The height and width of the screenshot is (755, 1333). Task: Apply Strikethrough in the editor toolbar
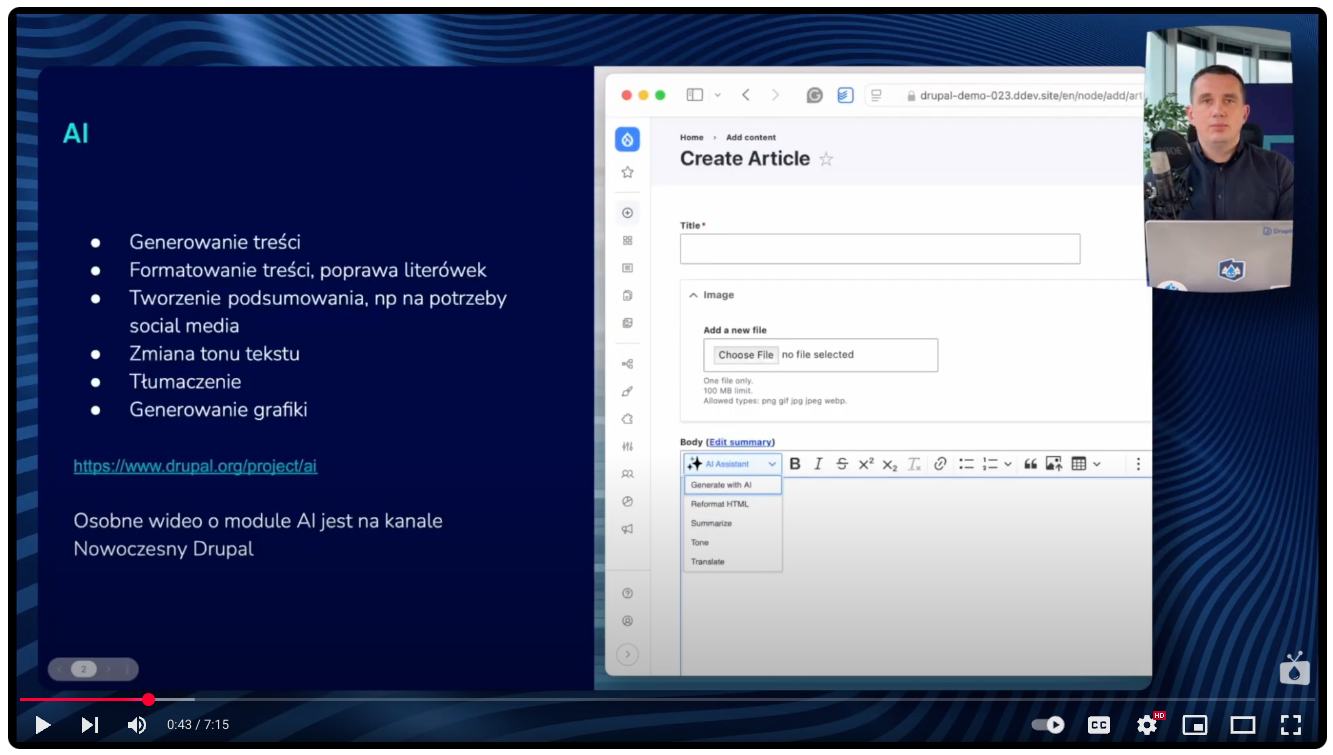842,464
